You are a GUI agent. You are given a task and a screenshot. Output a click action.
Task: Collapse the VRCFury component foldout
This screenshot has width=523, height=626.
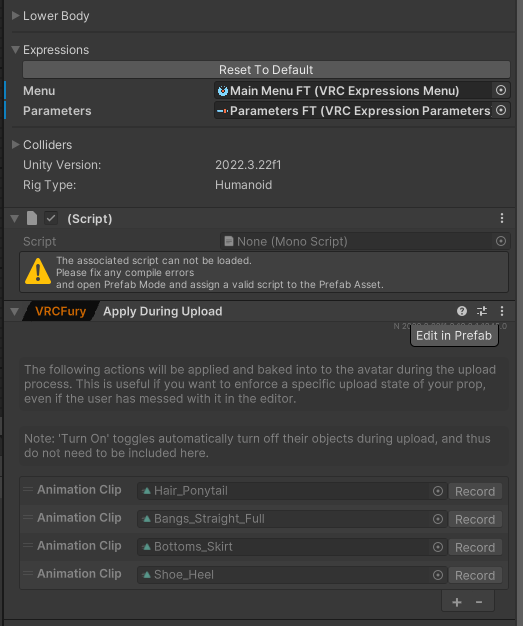pyautogui.click(x=15, y=311)
